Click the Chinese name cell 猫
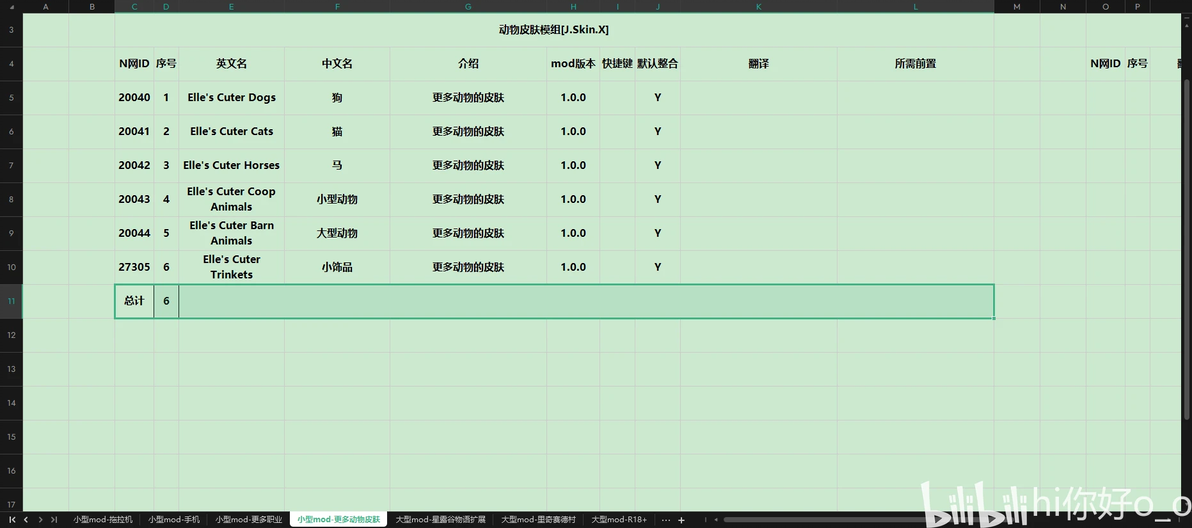 pyautogui.click(x=337, y=131)
